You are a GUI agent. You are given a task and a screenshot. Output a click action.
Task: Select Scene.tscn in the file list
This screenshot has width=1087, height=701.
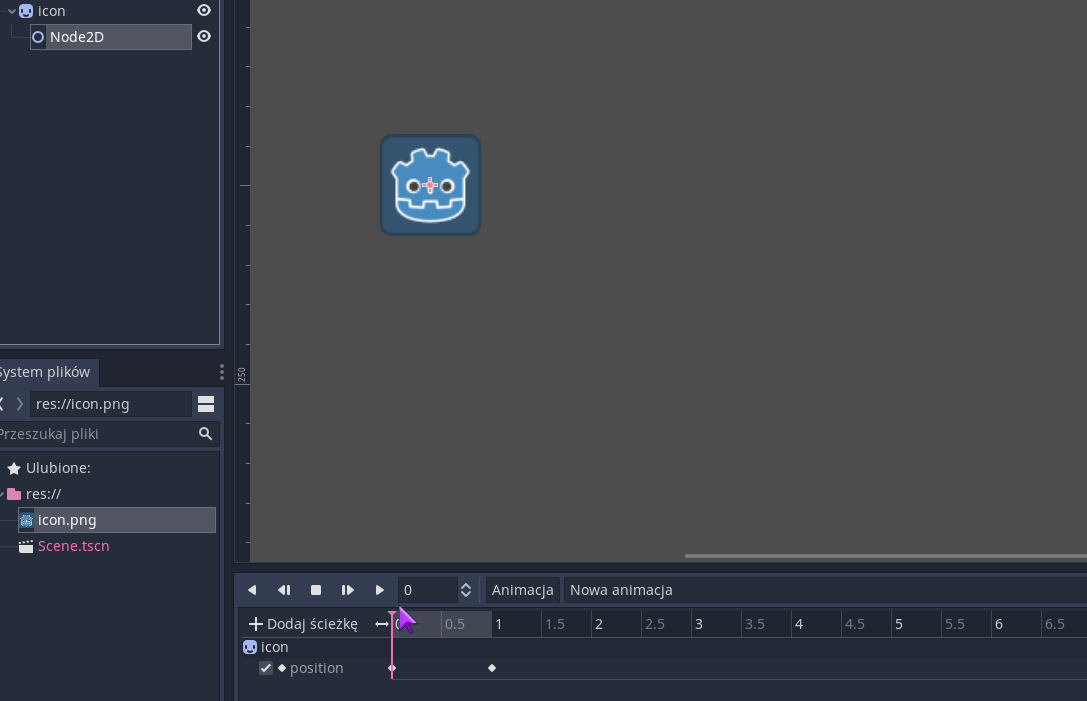pos(73,546)
